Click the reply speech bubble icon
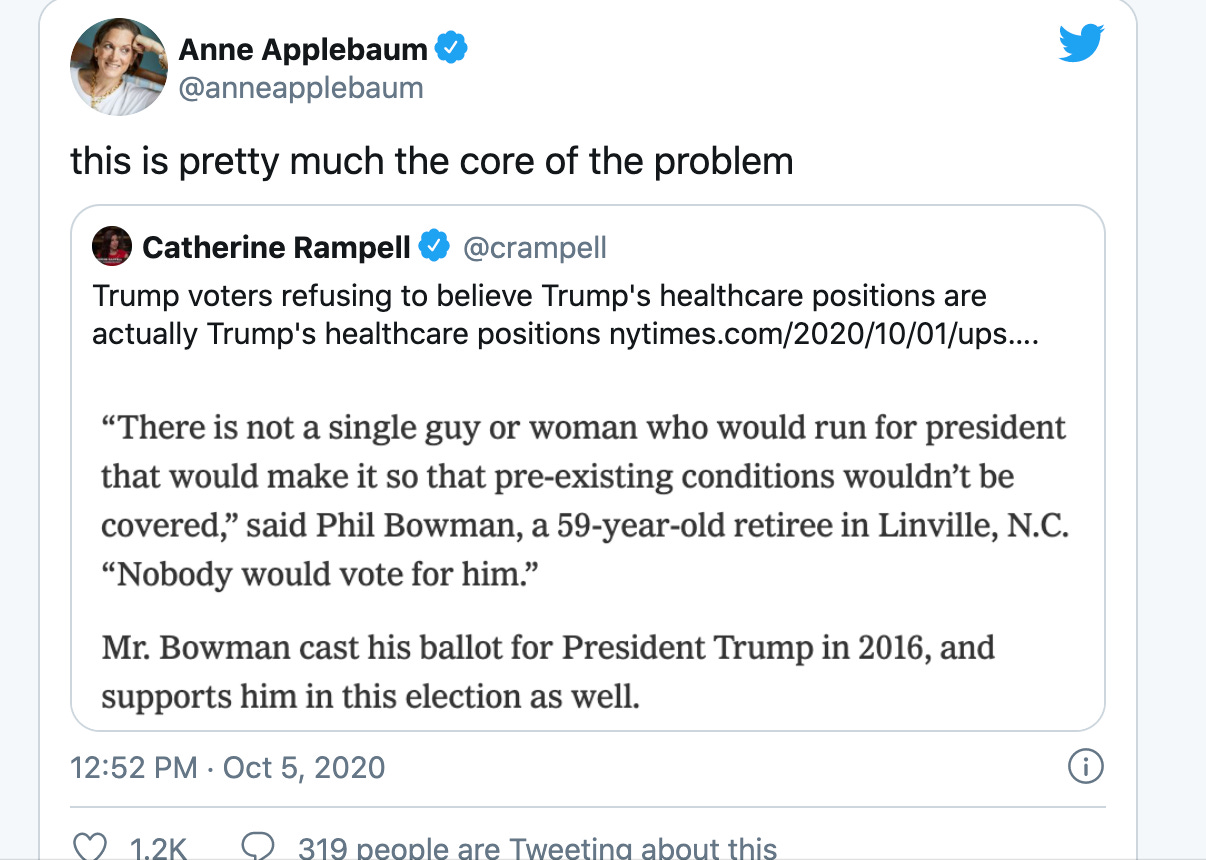The height and width of the screenshot is (860, 1206). 258,848
